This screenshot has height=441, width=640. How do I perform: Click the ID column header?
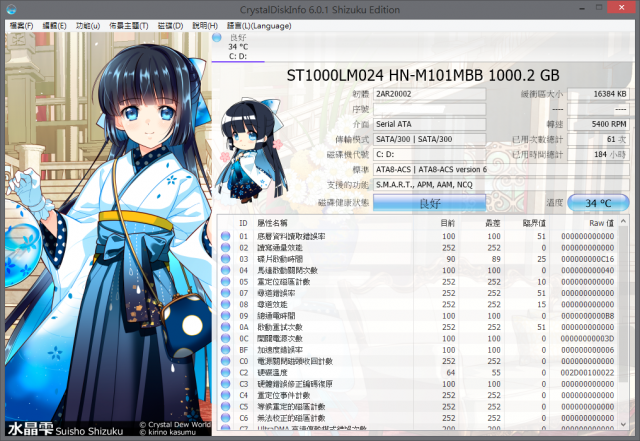pyautogui.click(x=243, y=223)
